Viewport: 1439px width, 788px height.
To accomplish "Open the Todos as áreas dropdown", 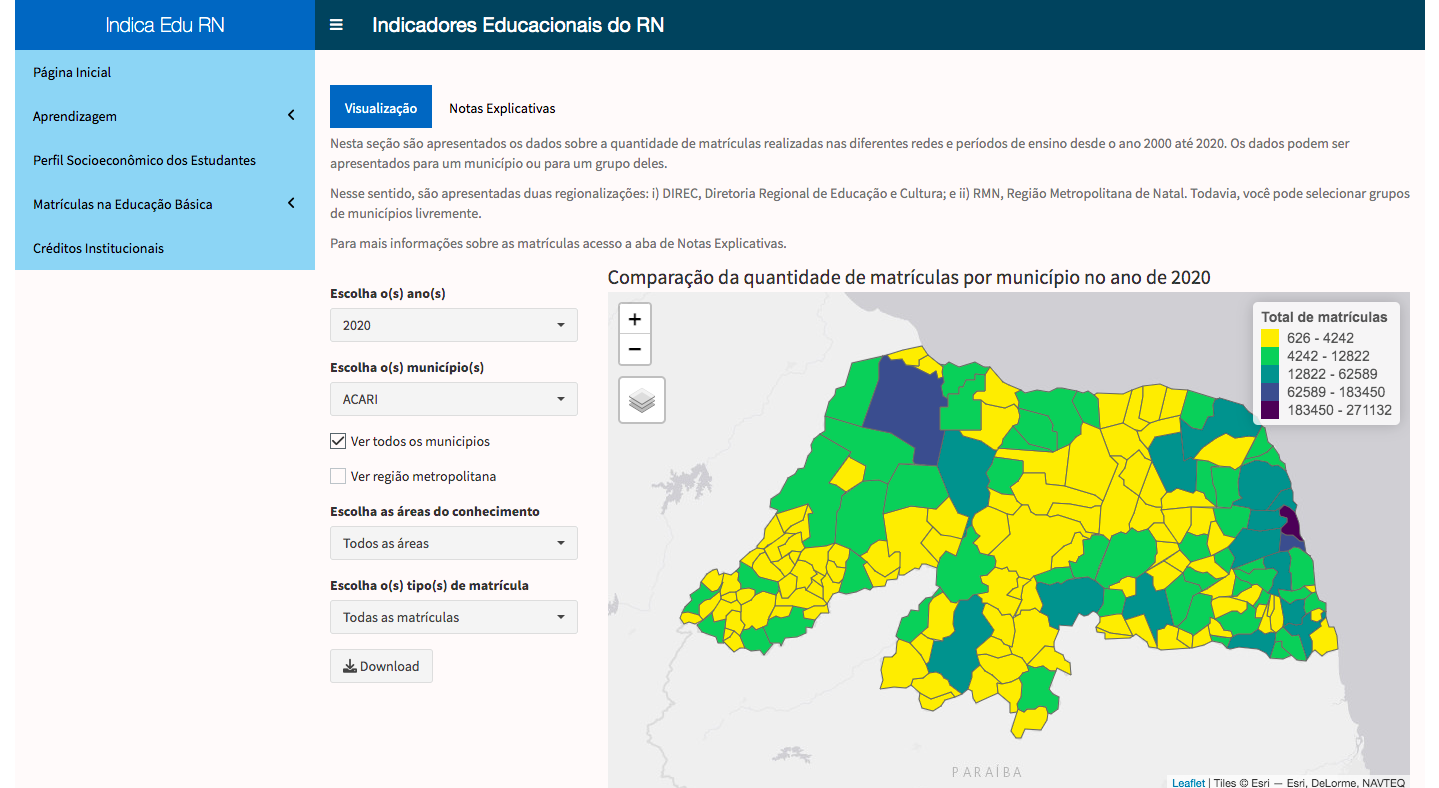I will (454, 543).
